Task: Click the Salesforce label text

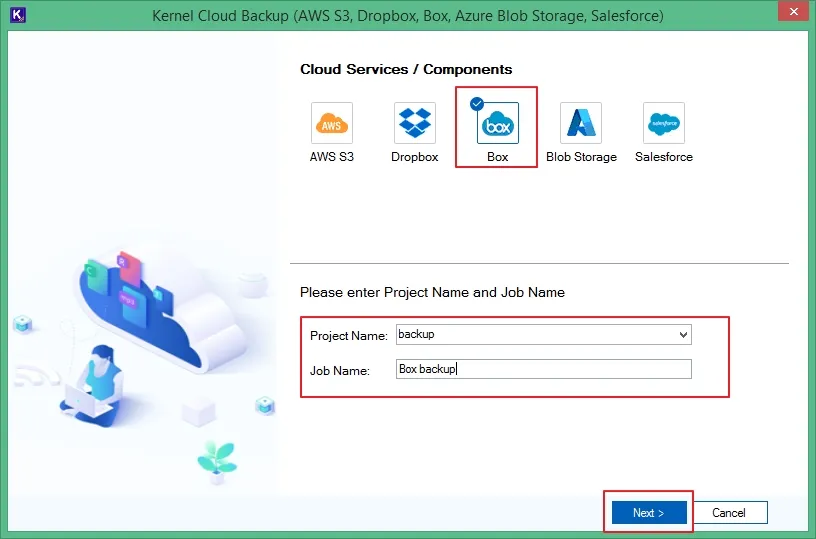Action: [x=664, y=157]
